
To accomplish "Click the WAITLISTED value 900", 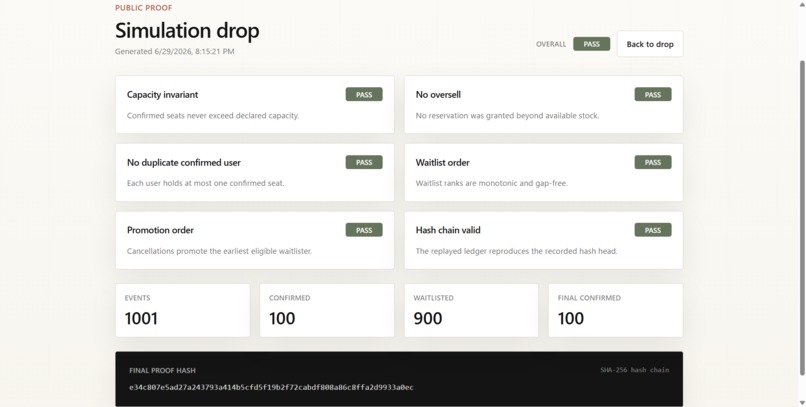I will 428,319.
